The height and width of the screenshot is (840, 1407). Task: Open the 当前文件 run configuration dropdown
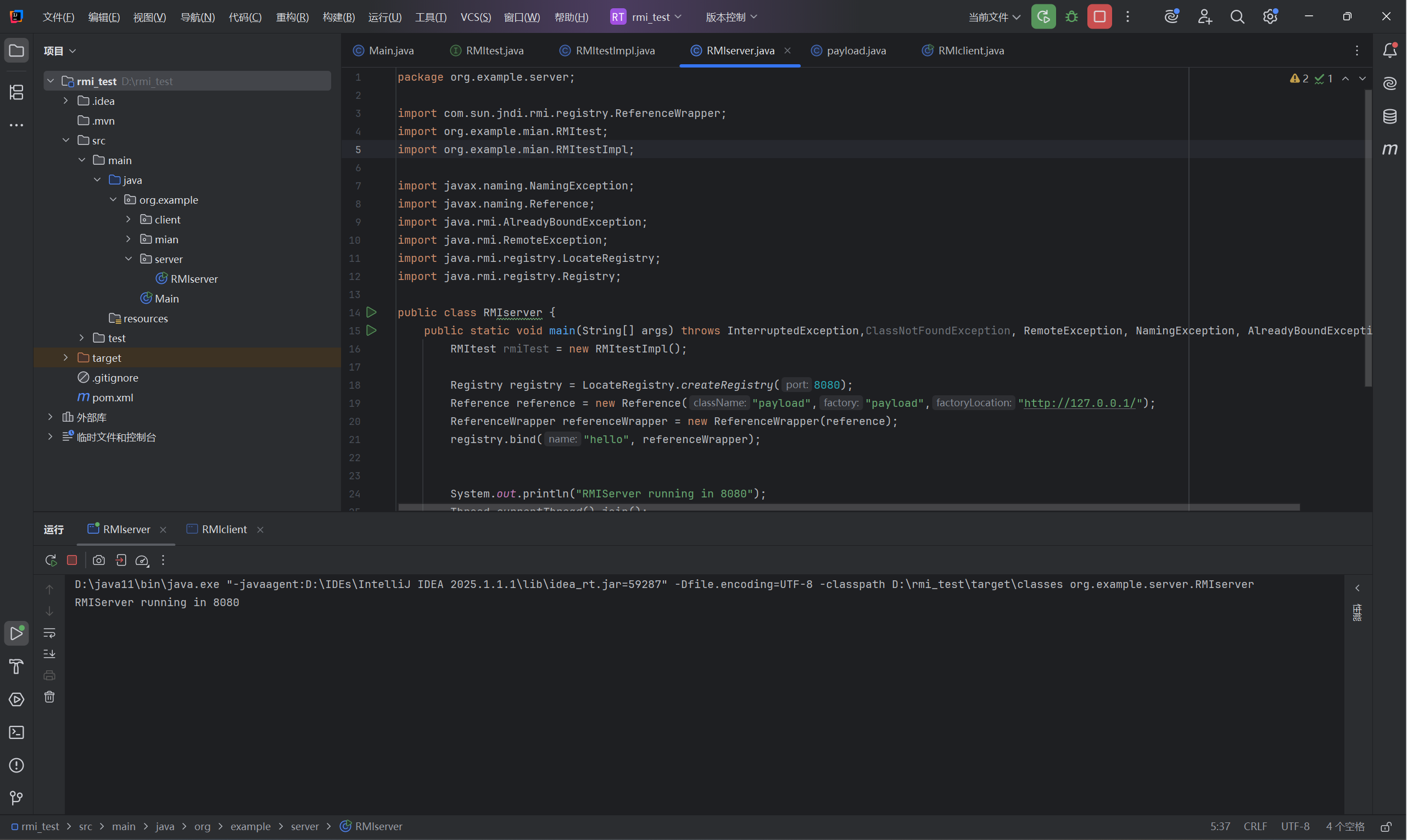994,17
